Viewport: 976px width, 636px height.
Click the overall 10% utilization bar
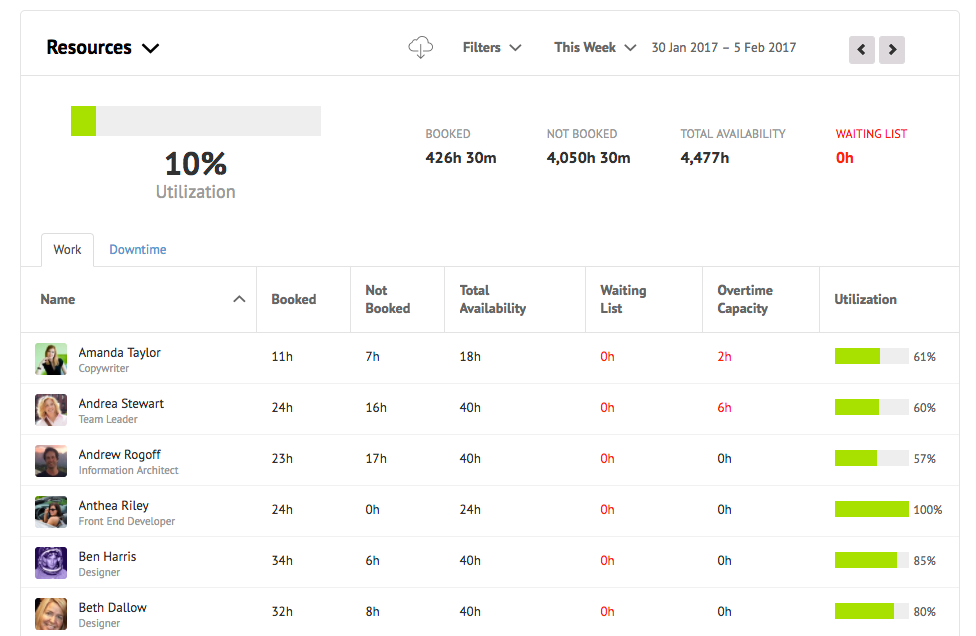[196, 121]
